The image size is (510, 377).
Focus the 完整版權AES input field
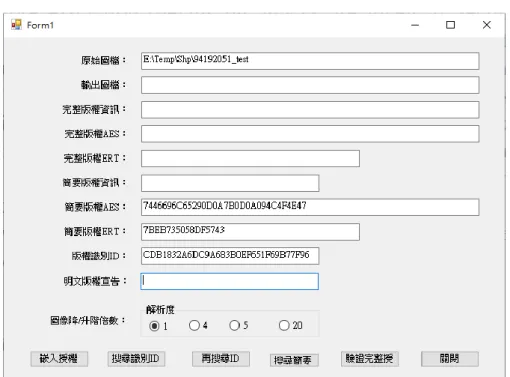(x=310, y=134)
